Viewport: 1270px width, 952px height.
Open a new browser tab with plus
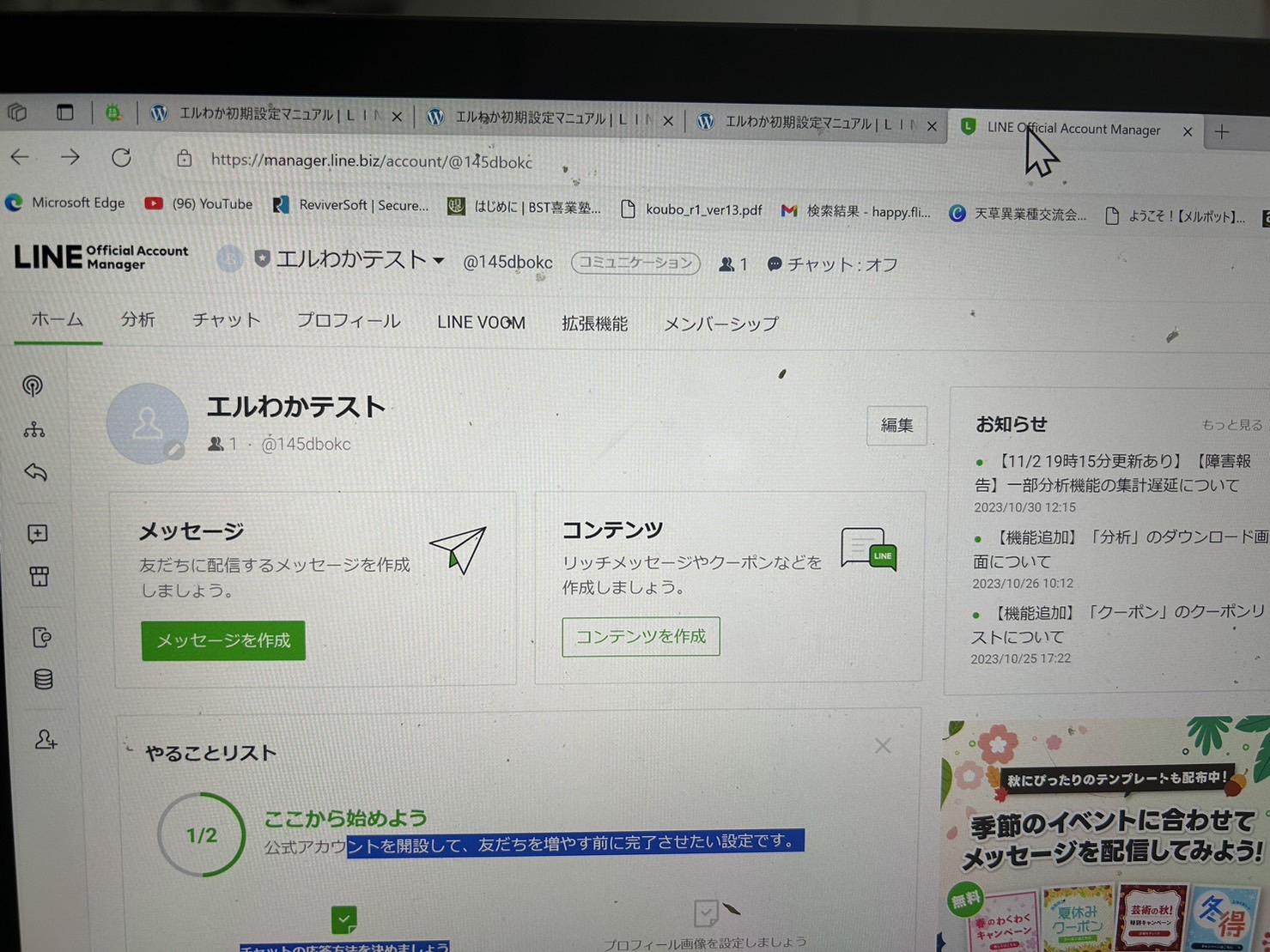(x=1222, y=132)
